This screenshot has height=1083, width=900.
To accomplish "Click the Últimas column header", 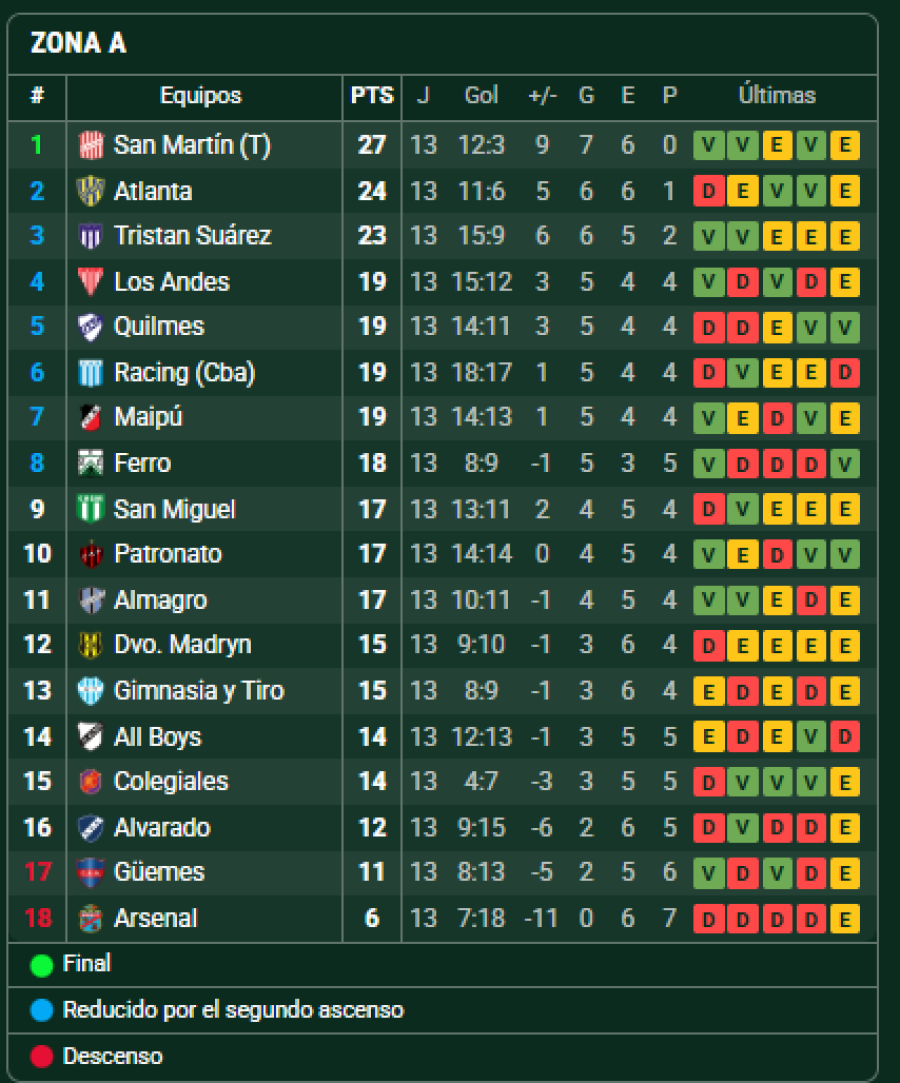I will [x=777, y=96].
